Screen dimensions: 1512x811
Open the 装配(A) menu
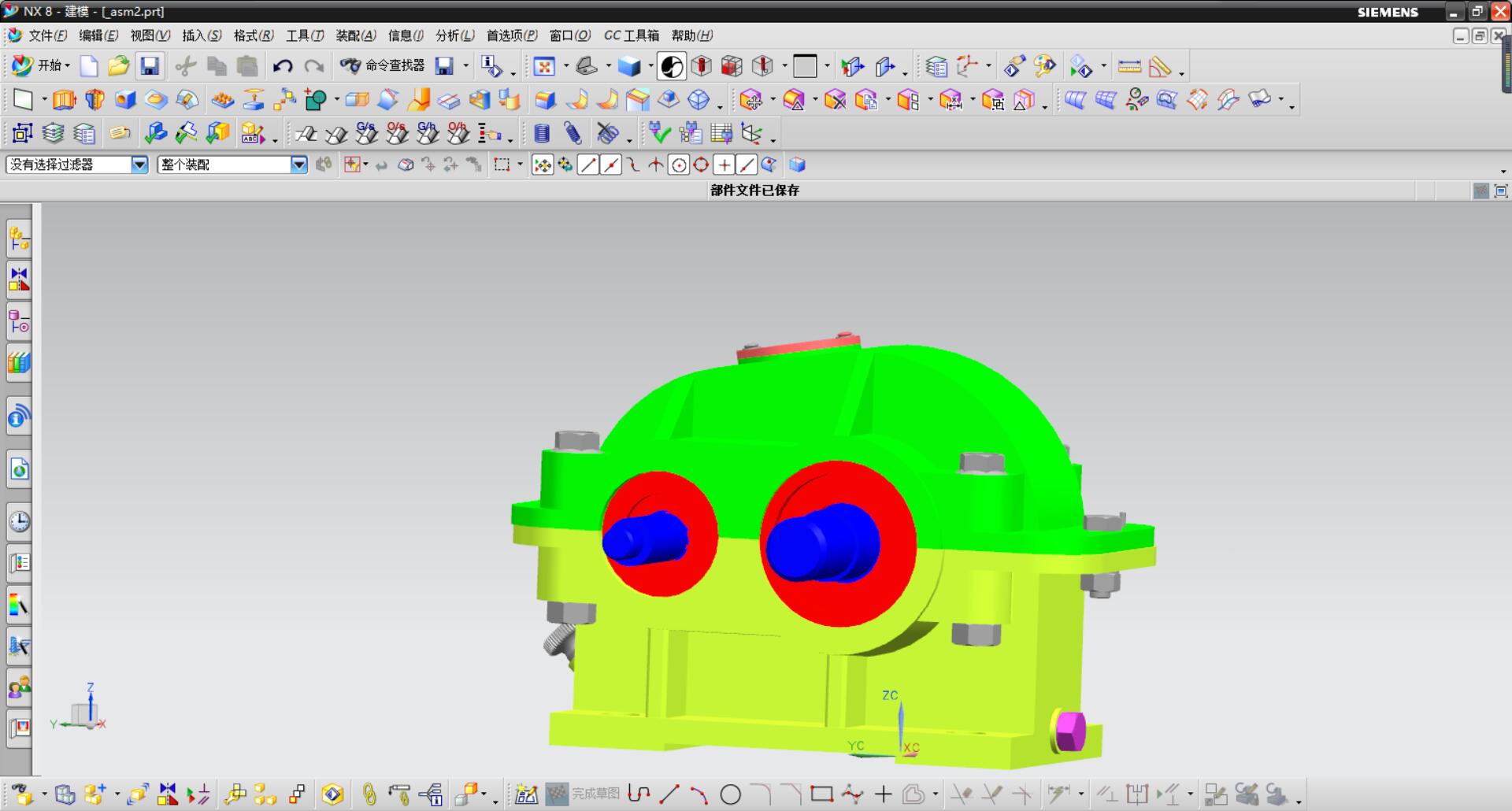356,35
